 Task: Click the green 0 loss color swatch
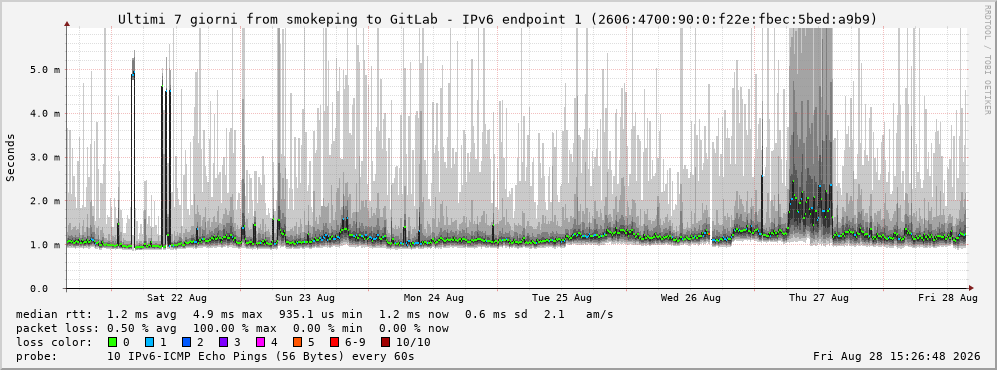coord(113,343)
